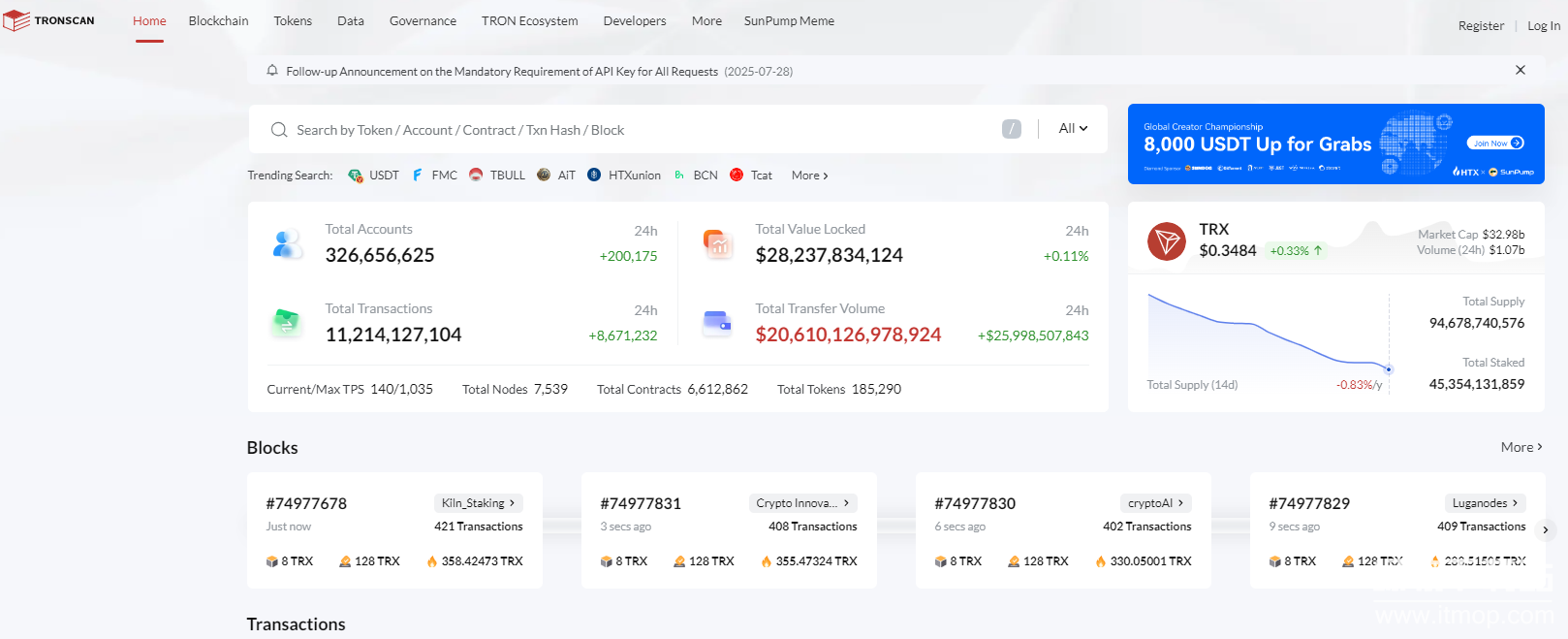
Task: Click the HTXunion trending token icon
Action: [594, 176]
